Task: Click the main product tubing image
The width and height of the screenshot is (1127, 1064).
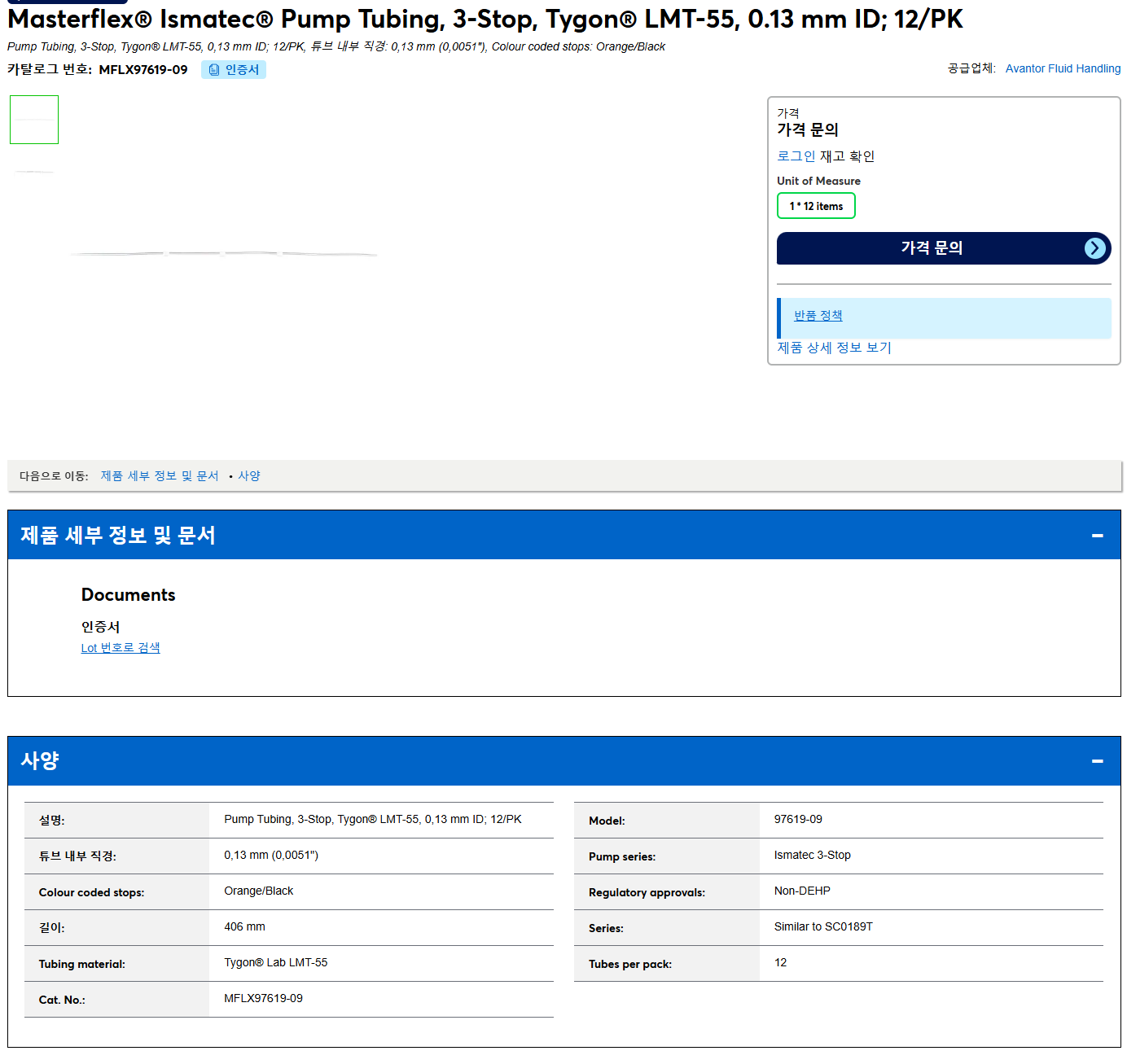Action: [224, 254]
